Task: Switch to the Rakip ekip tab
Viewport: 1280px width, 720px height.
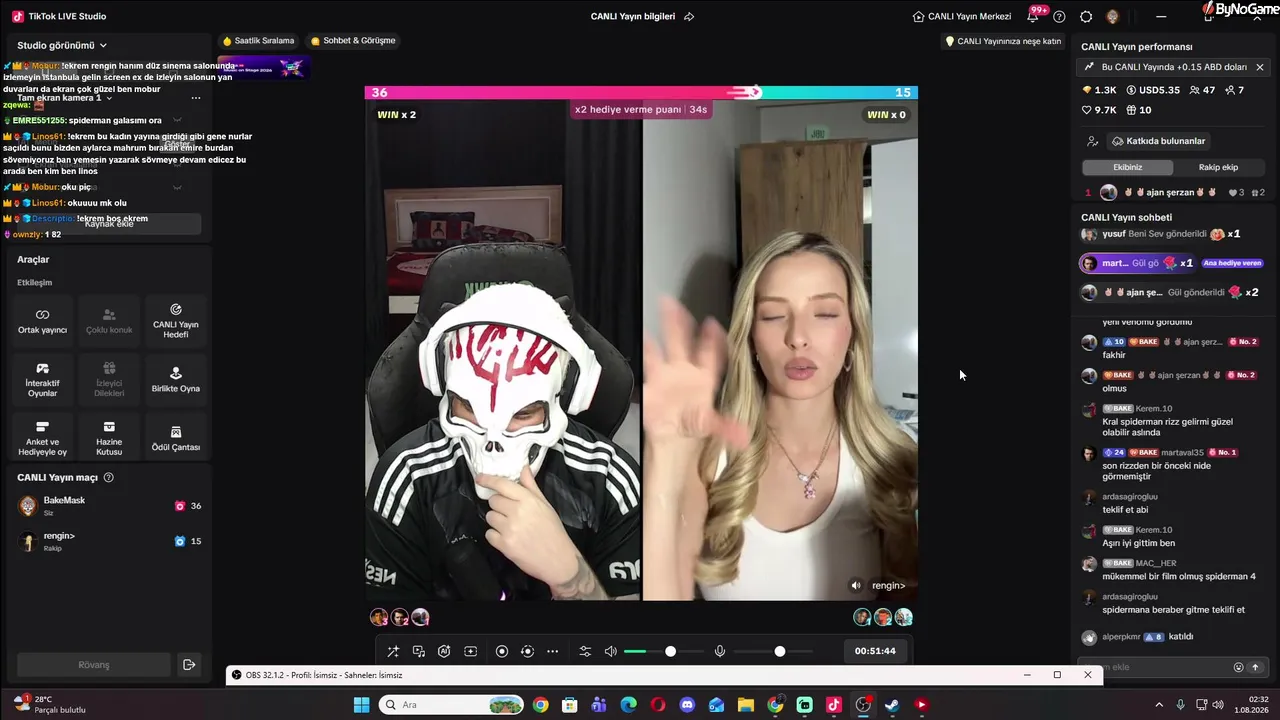Action: pyautogui.click(x=1218, y=167)
